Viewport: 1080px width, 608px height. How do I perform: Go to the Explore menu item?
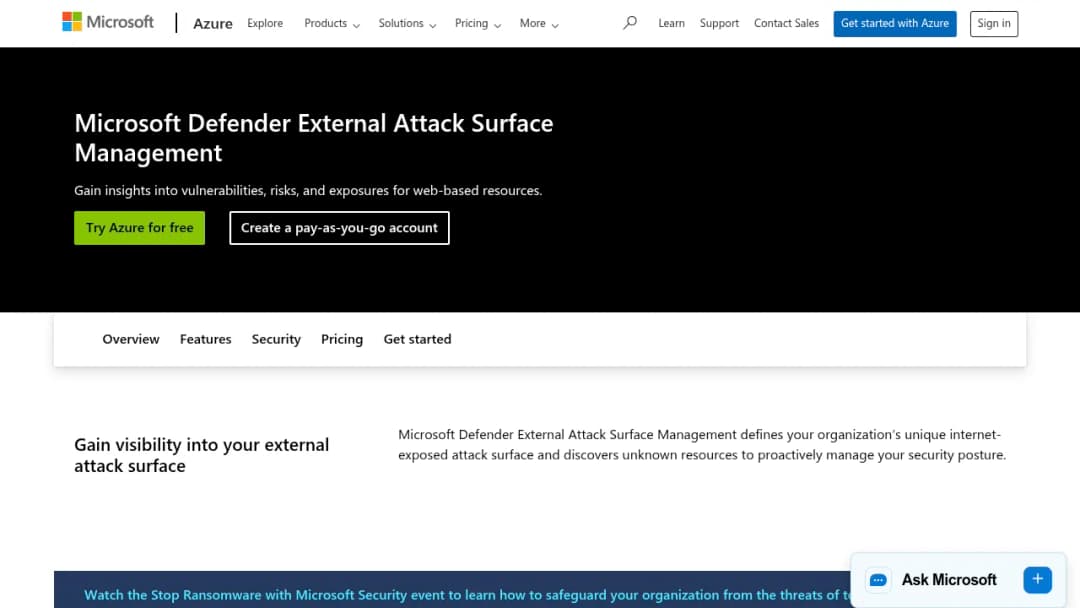tap(265, 23)
